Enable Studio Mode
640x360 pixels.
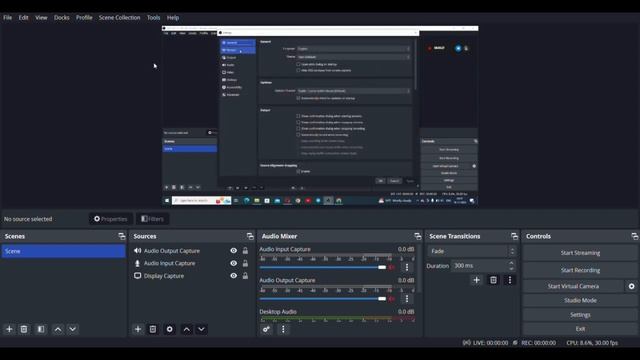point(580,300)
